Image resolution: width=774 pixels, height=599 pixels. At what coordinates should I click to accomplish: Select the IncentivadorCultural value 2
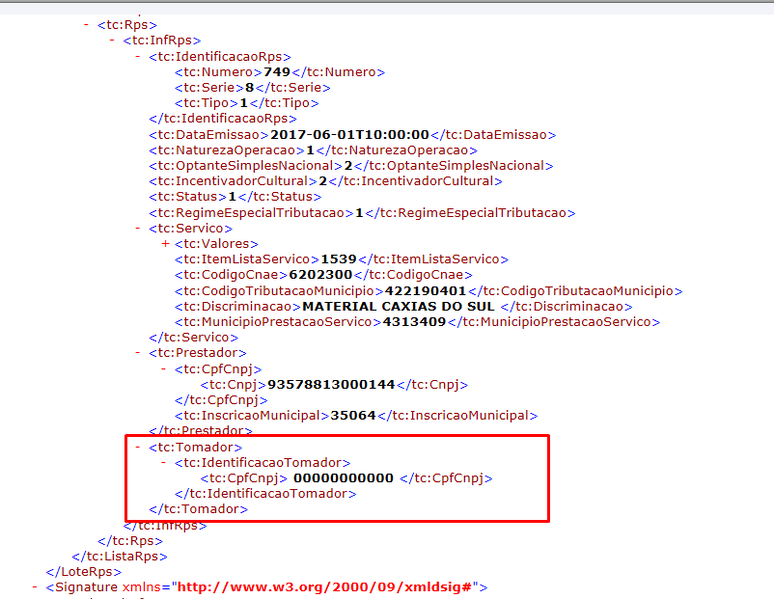(x=323, y=181)
